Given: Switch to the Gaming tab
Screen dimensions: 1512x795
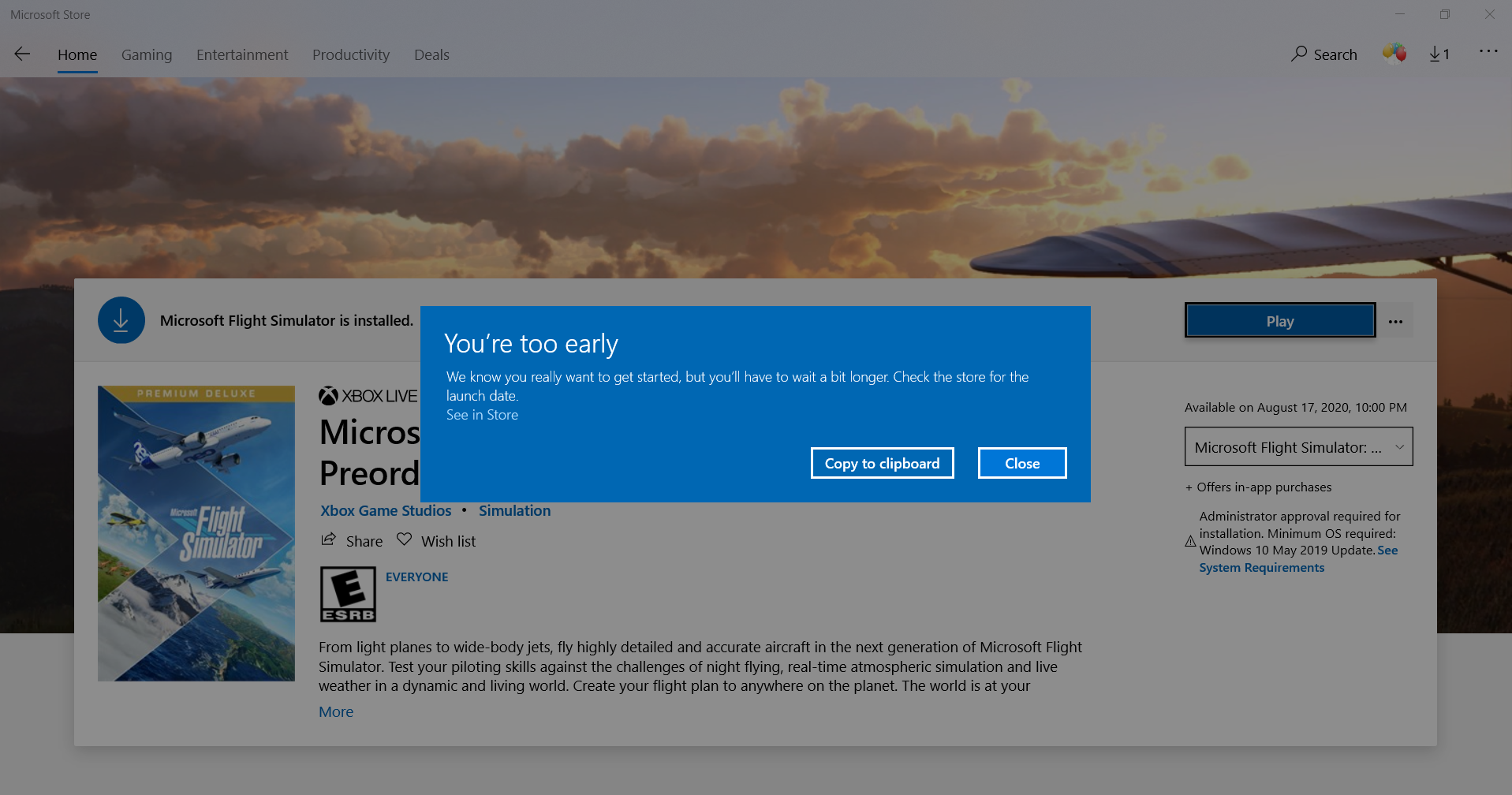Looking at the screenshot, I should point(147,54).
